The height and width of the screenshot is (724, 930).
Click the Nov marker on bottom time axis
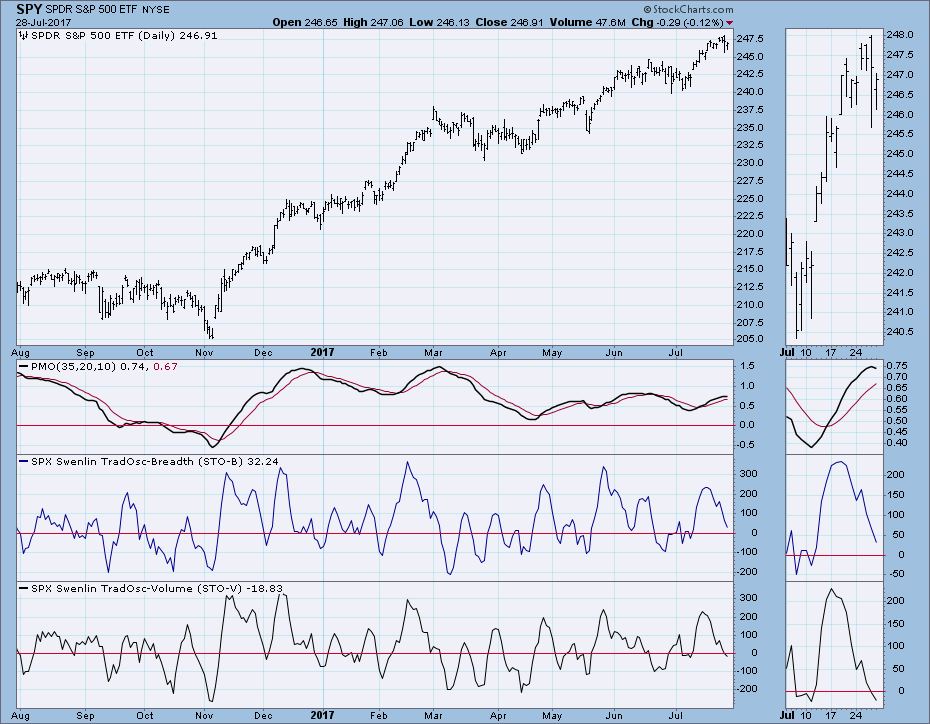(204, 715)
